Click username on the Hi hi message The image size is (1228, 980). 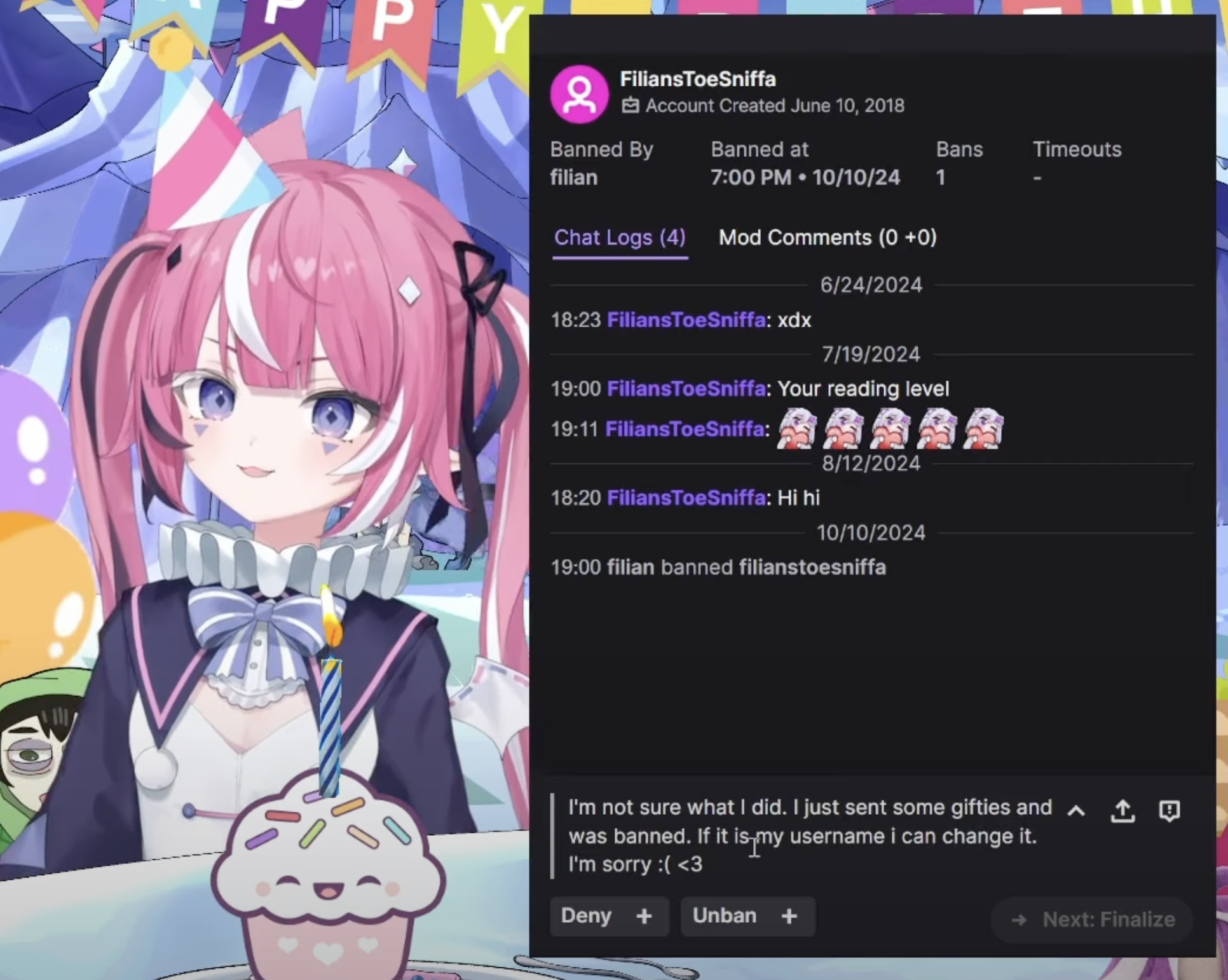tap(686, 498)
